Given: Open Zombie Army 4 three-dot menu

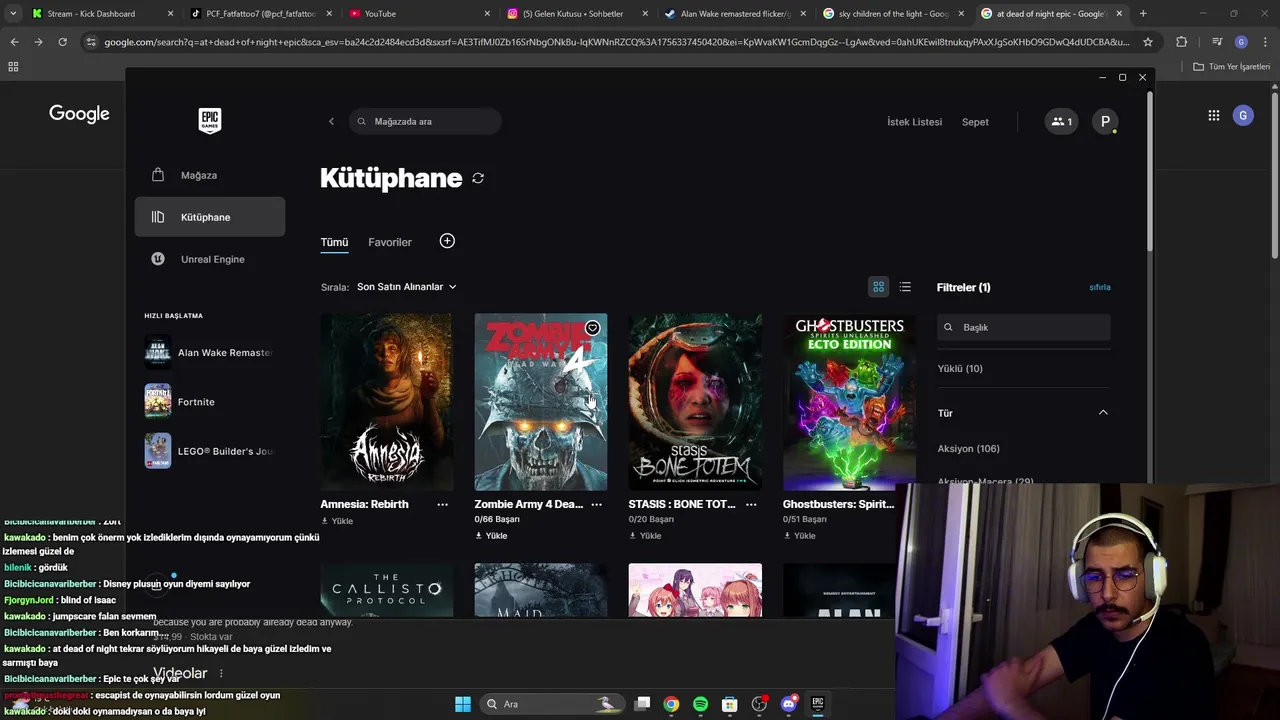Looking at the screenshot, I should 596,505.
